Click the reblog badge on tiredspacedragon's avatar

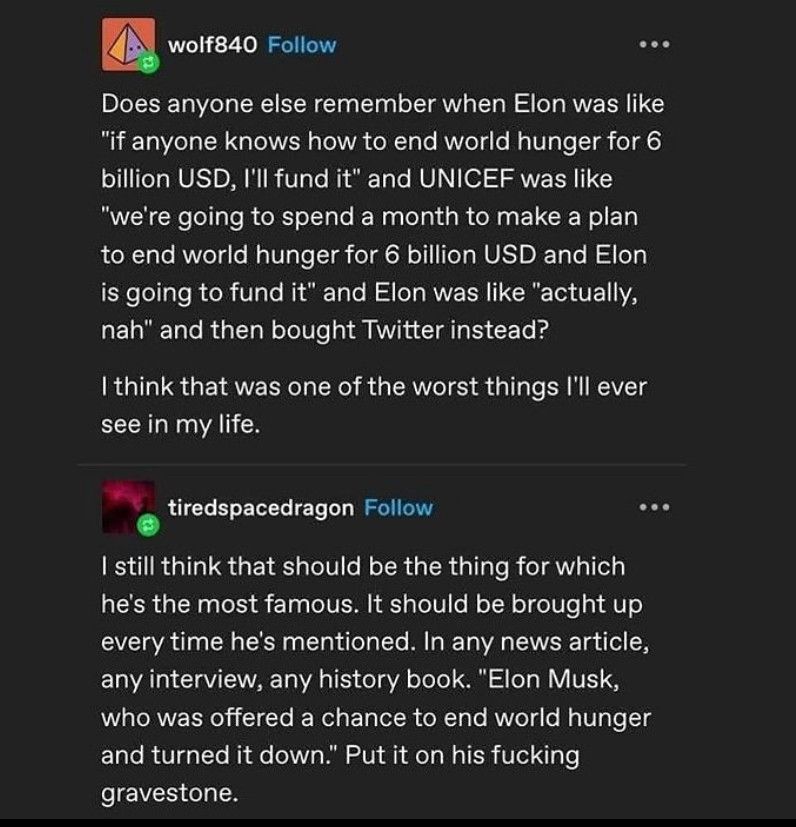[x=148, y=526]
